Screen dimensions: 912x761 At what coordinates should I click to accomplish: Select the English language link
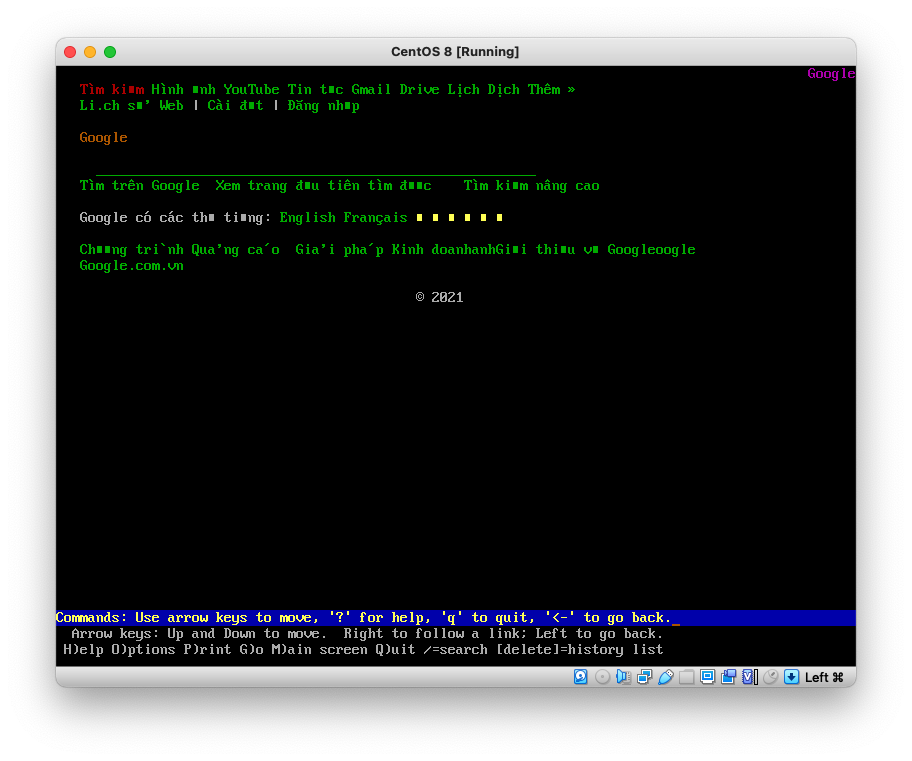pyautogui.click(x=308, y=218)
